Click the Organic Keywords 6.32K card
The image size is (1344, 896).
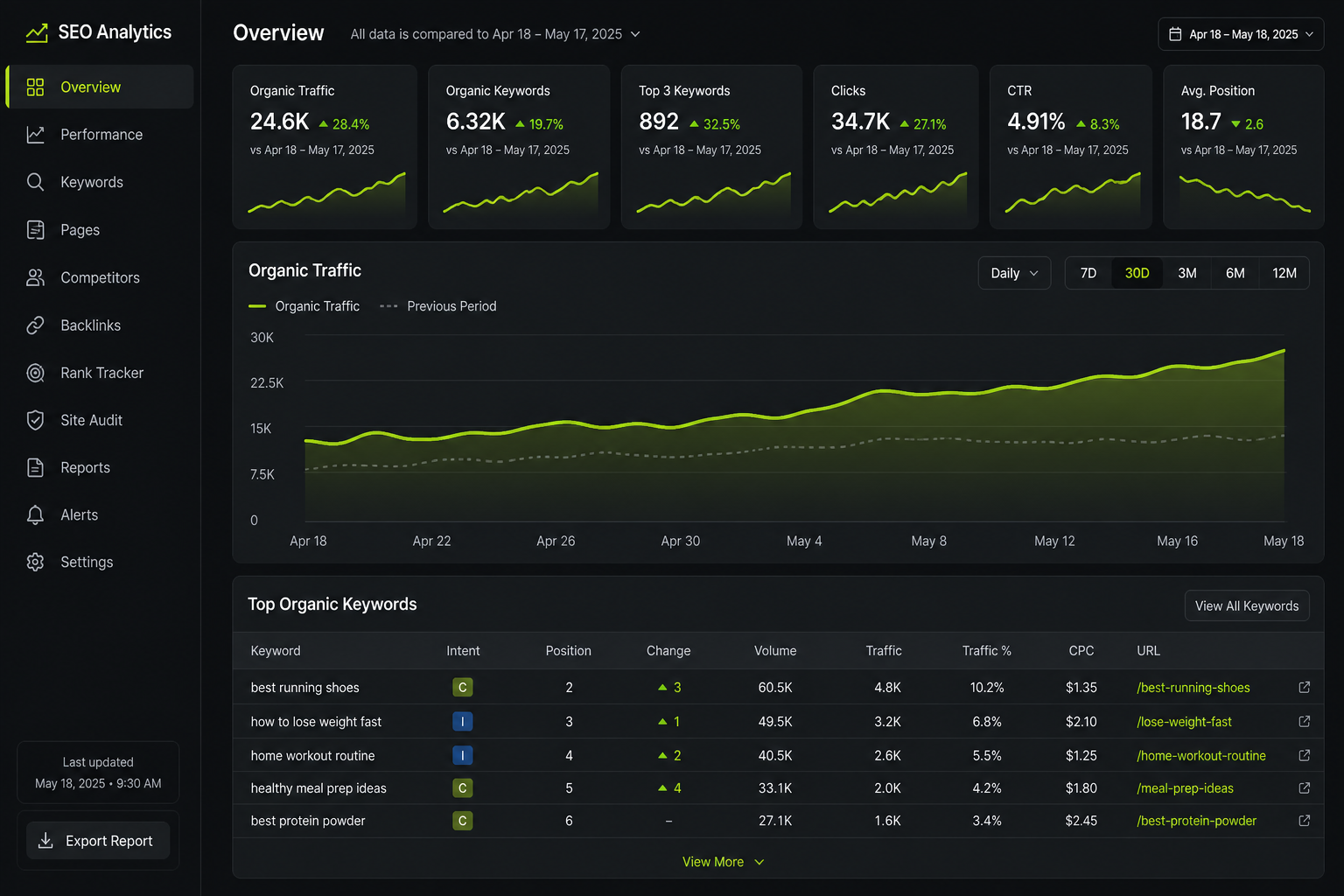[x=519, y=147]
